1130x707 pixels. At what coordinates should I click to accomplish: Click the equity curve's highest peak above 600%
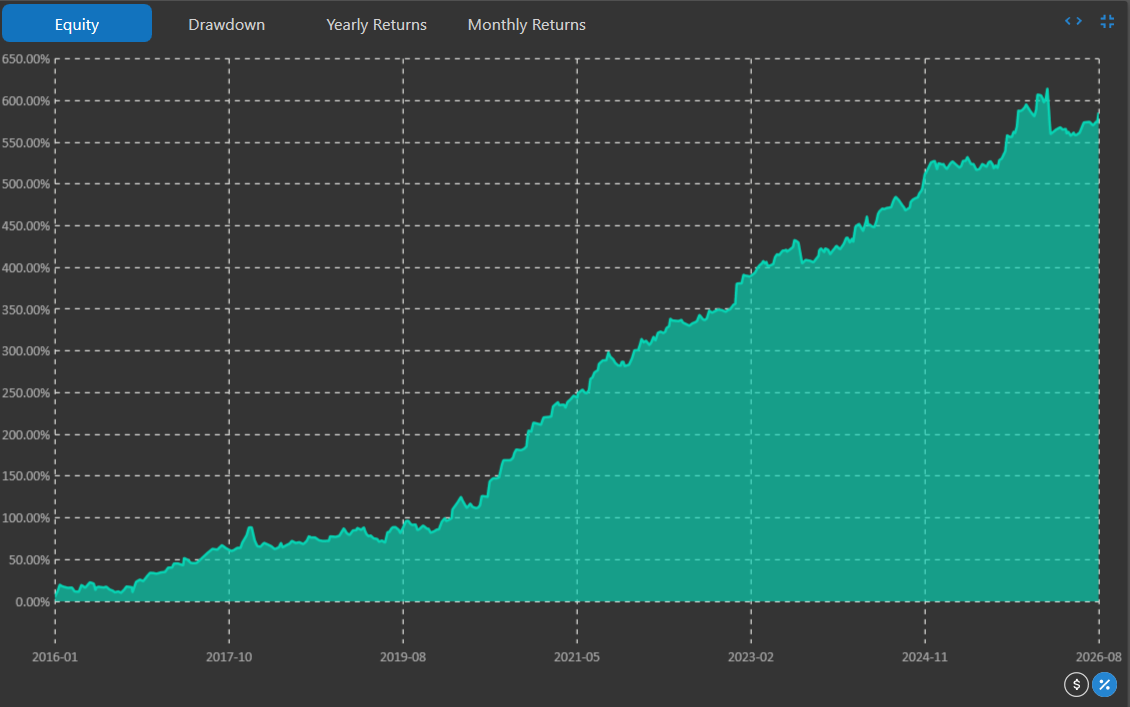1047,90
